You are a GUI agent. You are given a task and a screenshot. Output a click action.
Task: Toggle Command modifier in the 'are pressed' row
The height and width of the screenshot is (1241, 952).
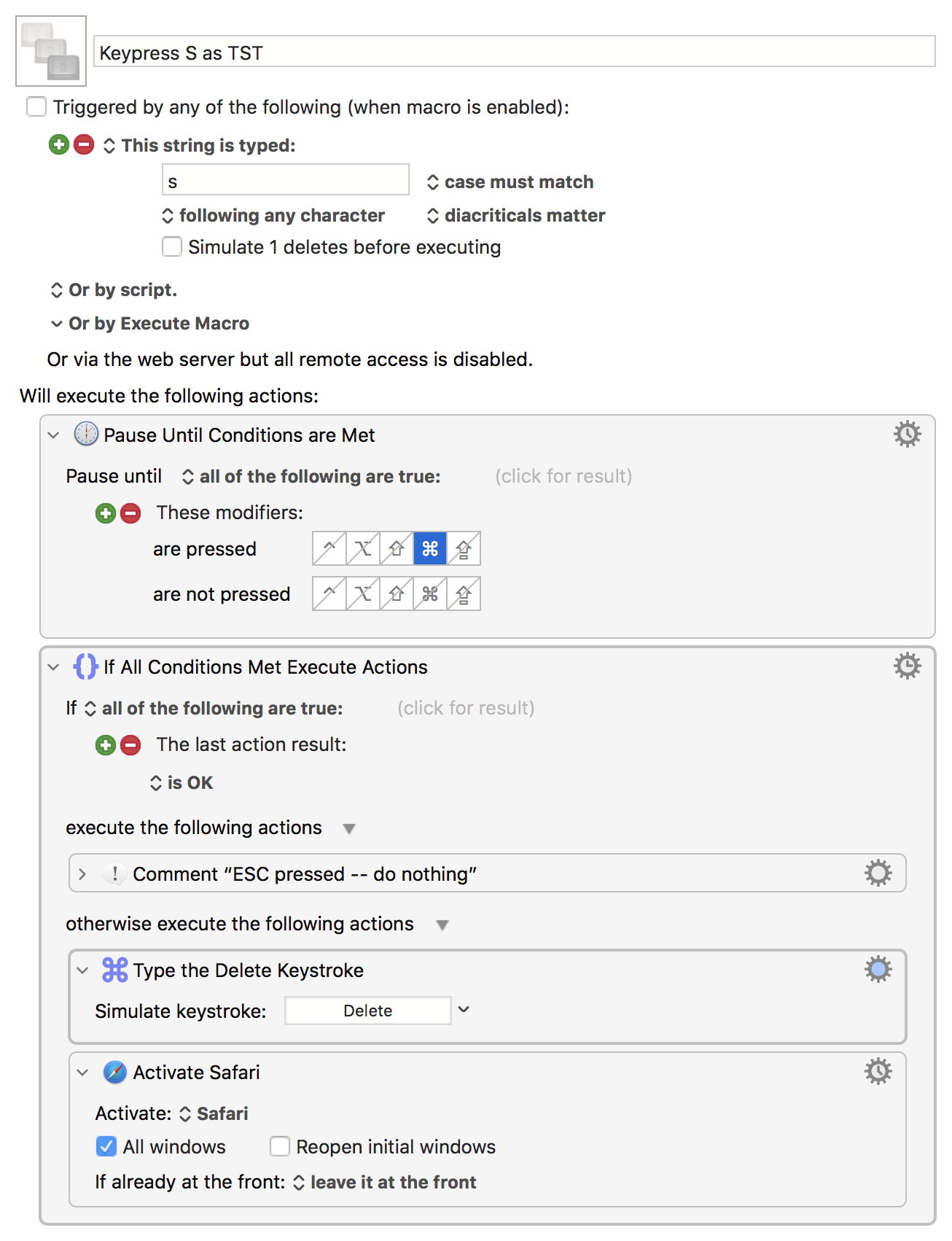point(430,548)
